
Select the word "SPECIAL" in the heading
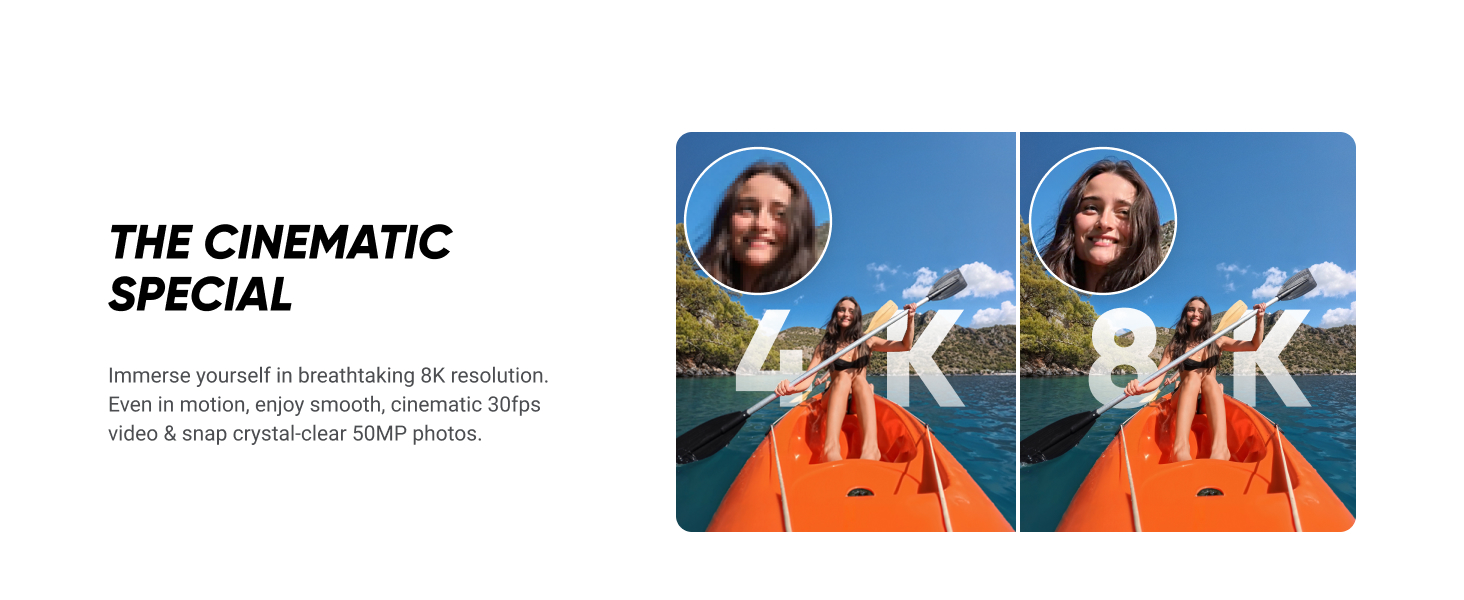point(200,294)
